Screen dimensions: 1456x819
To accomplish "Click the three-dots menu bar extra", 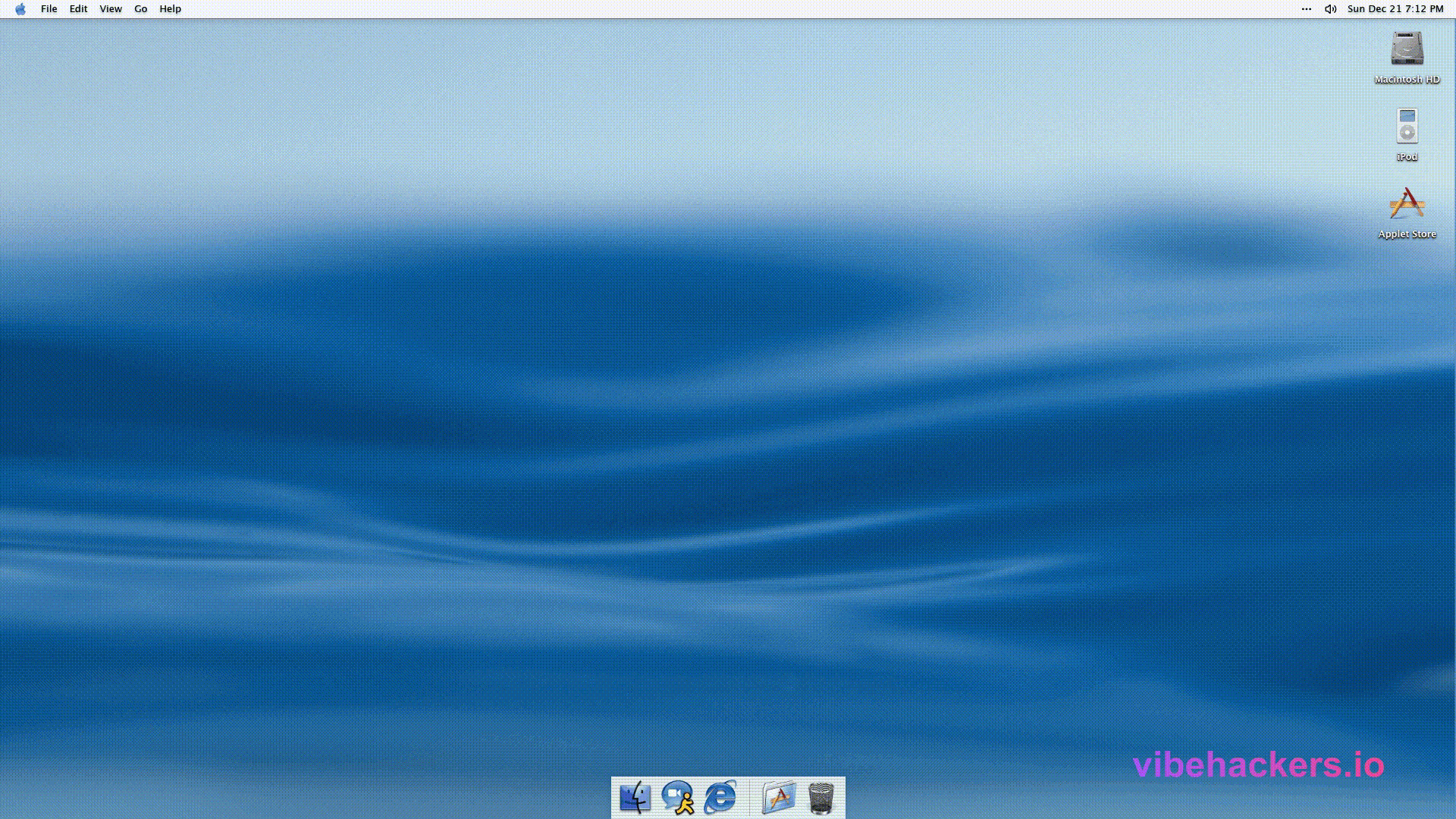I will (x=1306, y=9).
